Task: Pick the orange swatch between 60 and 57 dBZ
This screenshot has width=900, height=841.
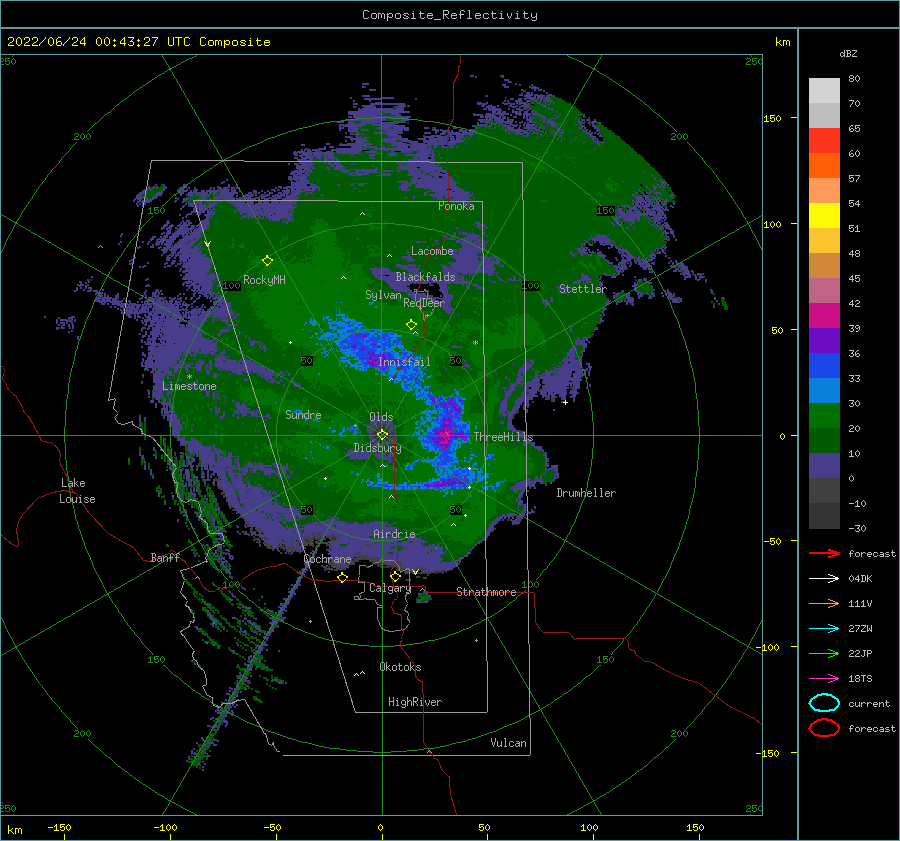Action: coord(824,166)
